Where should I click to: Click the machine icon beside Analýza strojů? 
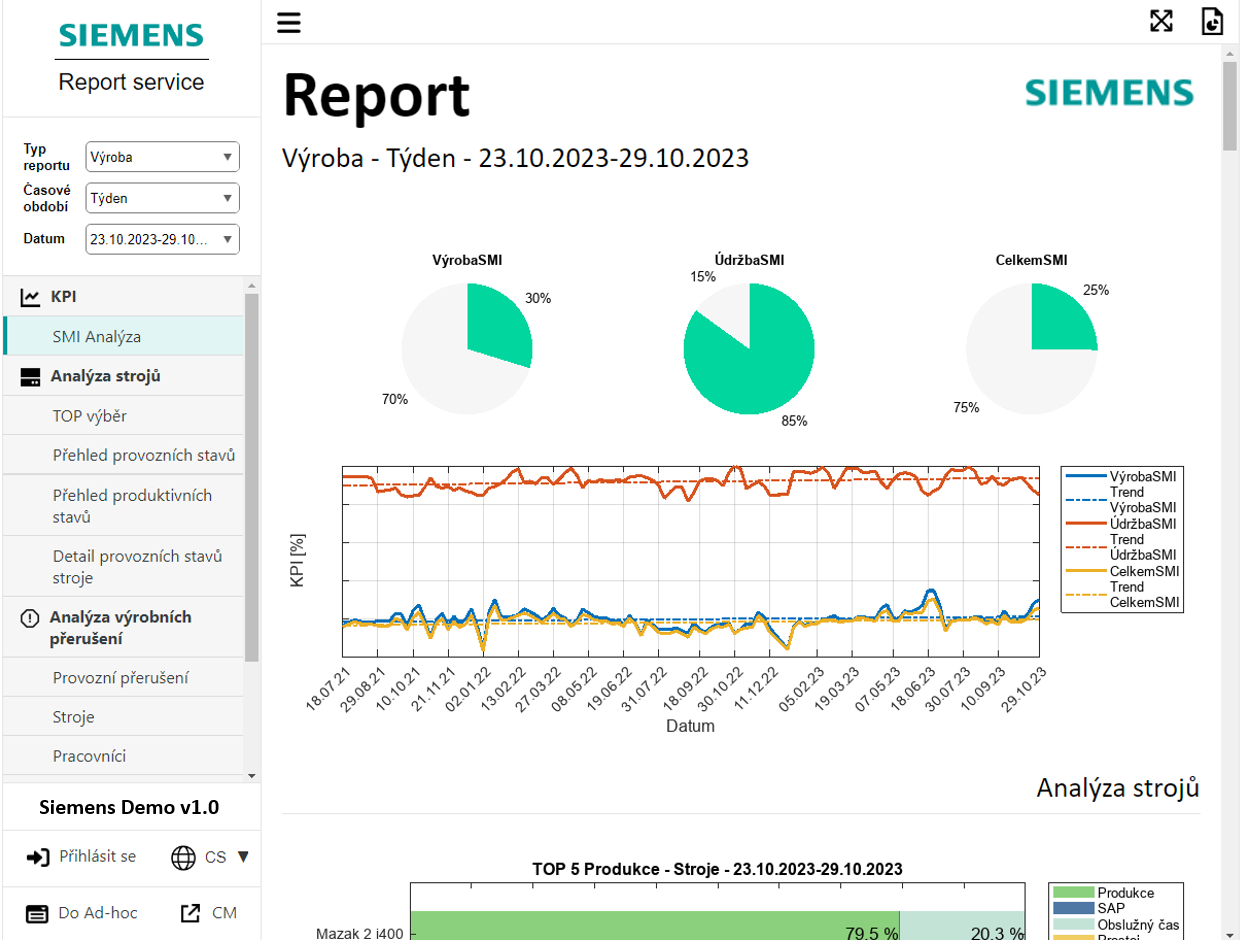click(28, 377)
